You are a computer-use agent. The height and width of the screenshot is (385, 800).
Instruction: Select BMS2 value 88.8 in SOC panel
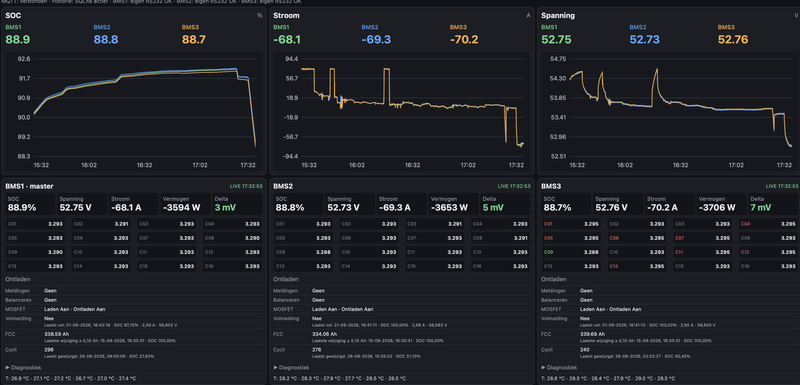coord(106,39)
